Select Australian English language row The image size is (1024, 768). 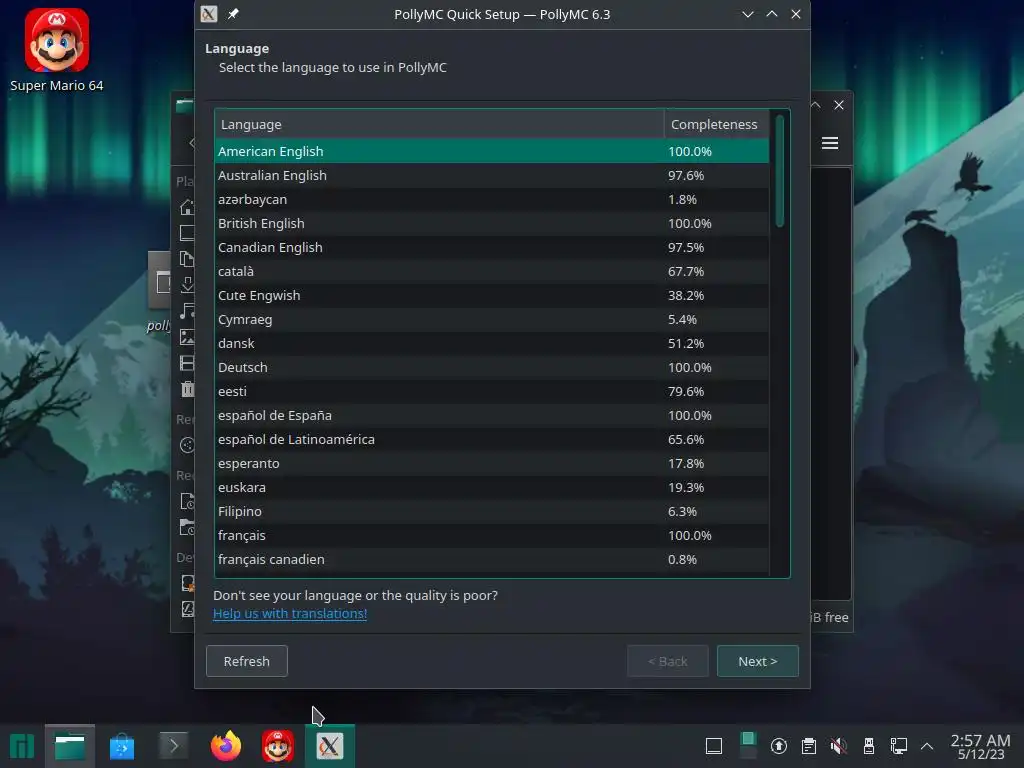tap(492, 175)
